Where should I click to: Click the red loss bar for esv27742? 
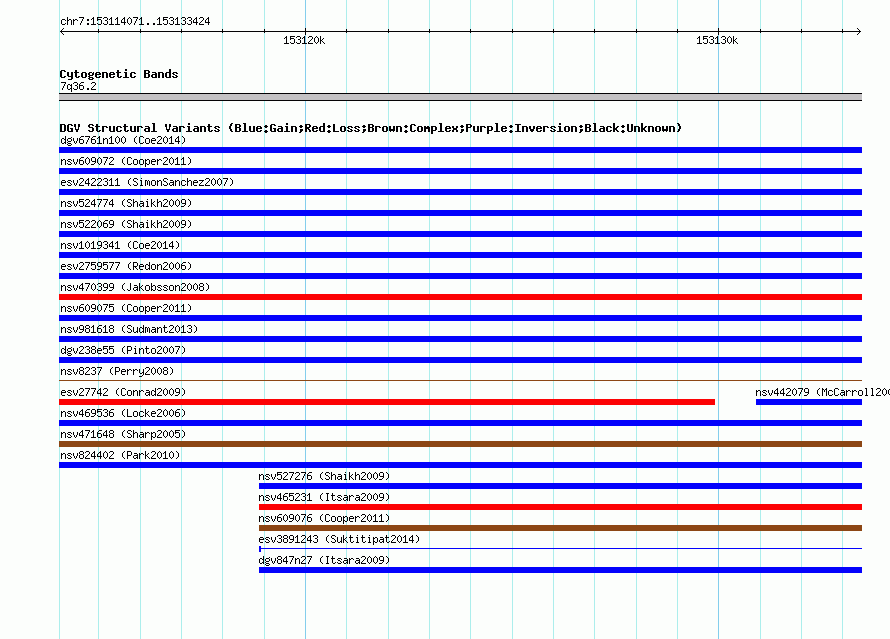387,402
